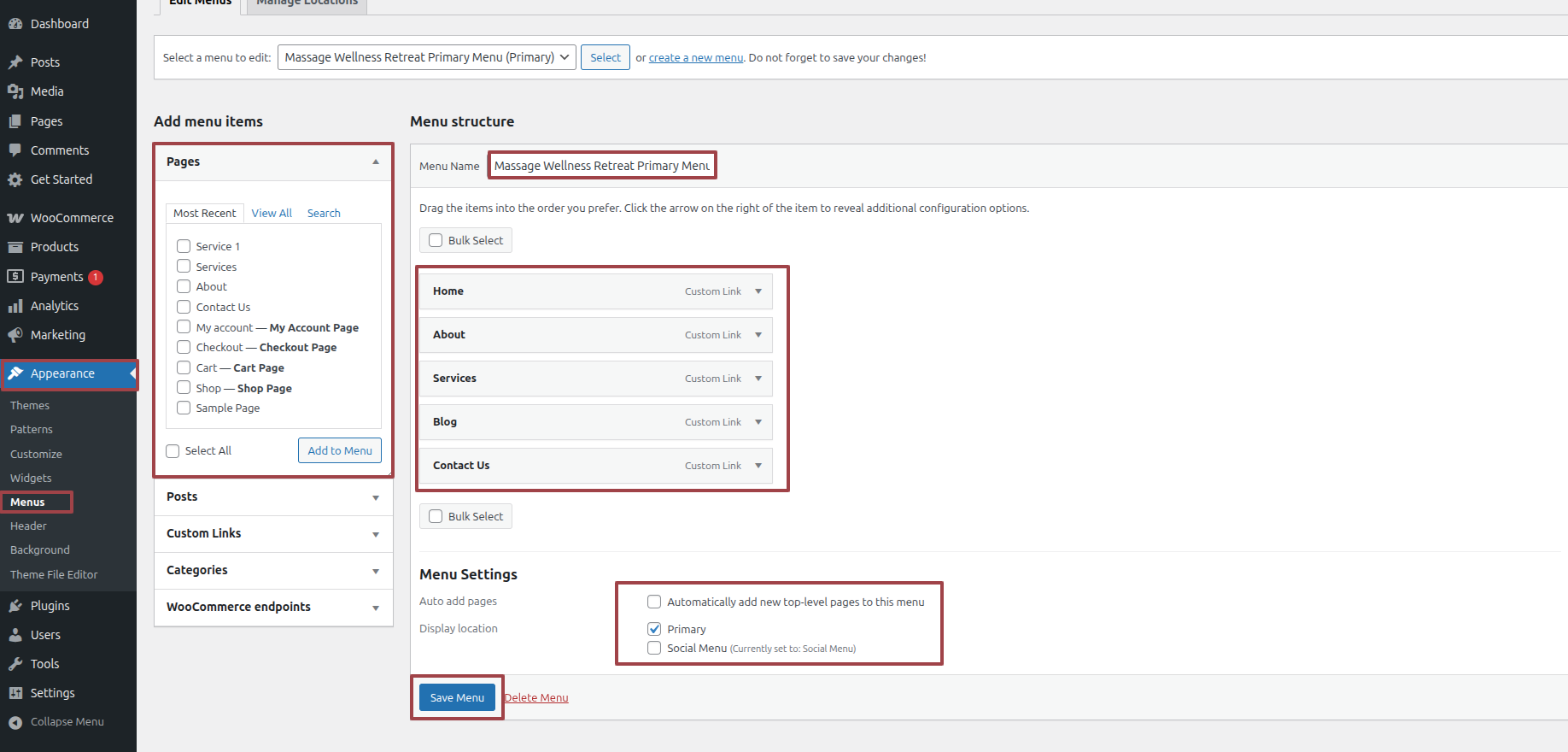
Task: Expand the Blog menu item options
Action: (758, 422)
